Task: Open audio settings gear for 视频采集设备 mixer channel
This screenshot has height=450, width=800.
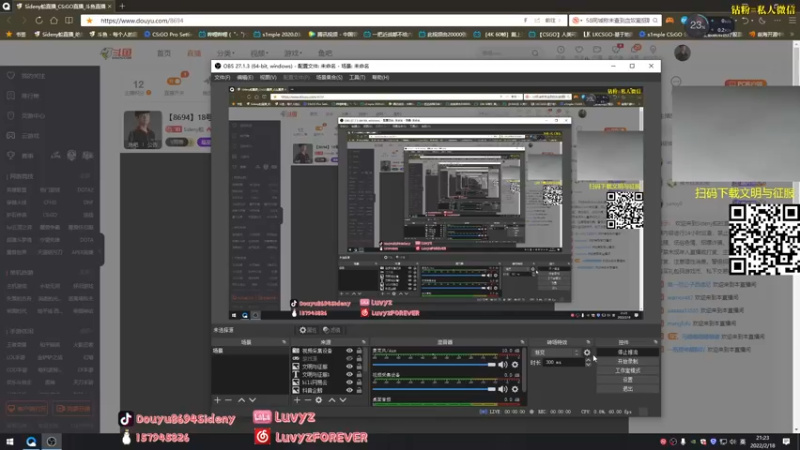Action: [515, 389]
